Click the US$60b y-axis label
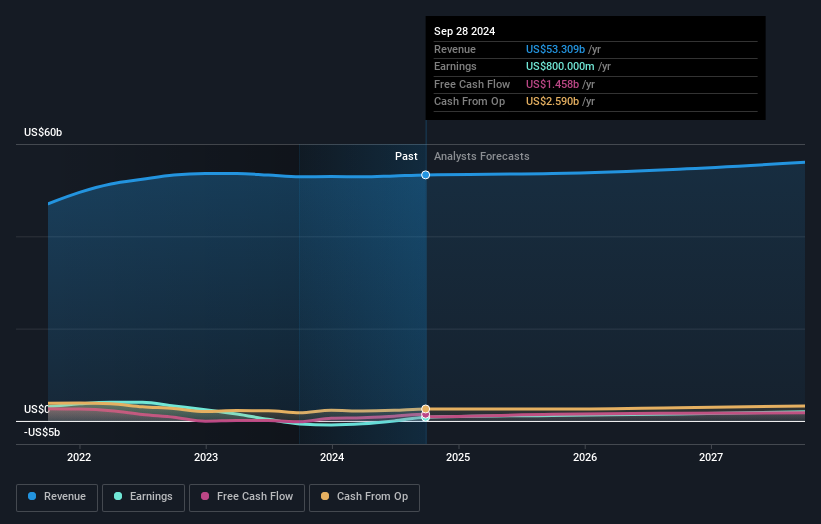Image resolution: width=821 pixels, height=524 pixels. (43, 132)
